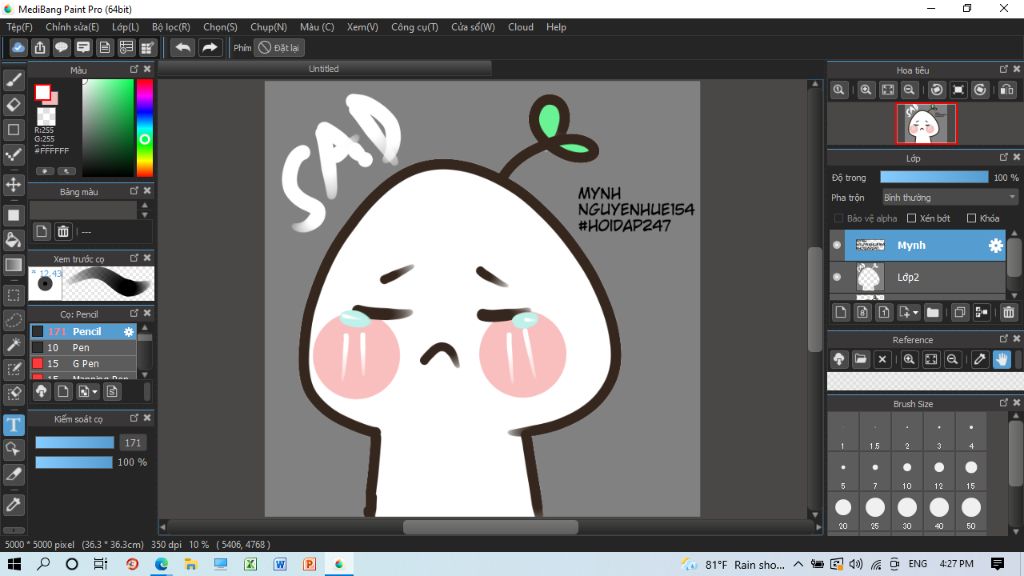1024x576 pixels.
Task: Click the rainbow hue color bar
Action: point(144,128)
